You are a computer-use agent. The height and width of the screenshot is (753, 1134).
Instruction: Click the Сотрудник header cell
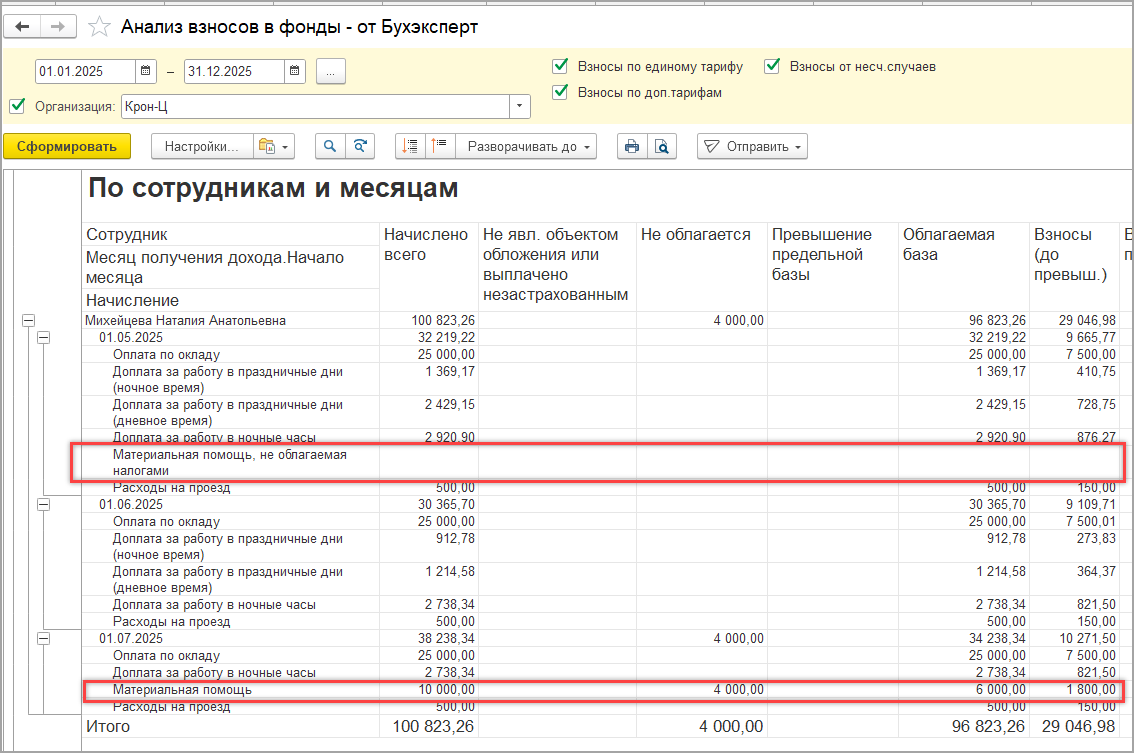coord(231,234)
